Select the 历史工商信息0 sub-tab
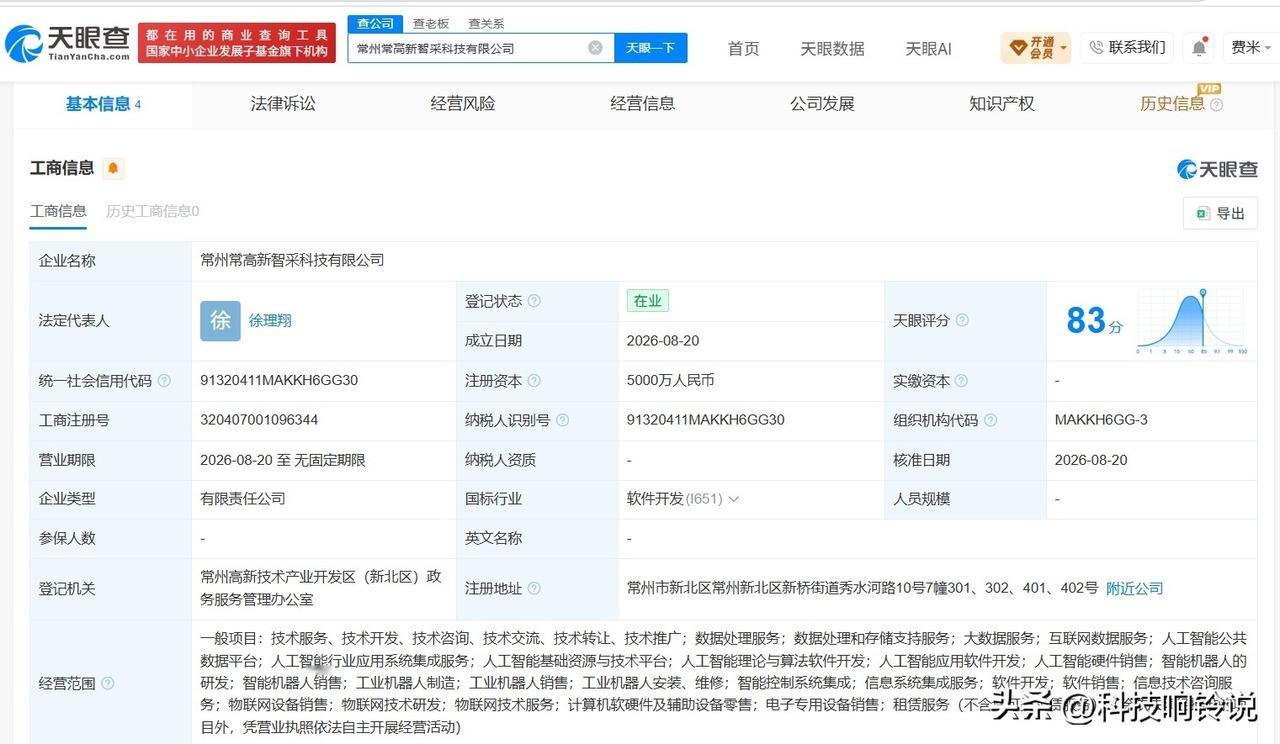The image size is (1280, 744). 153,211
